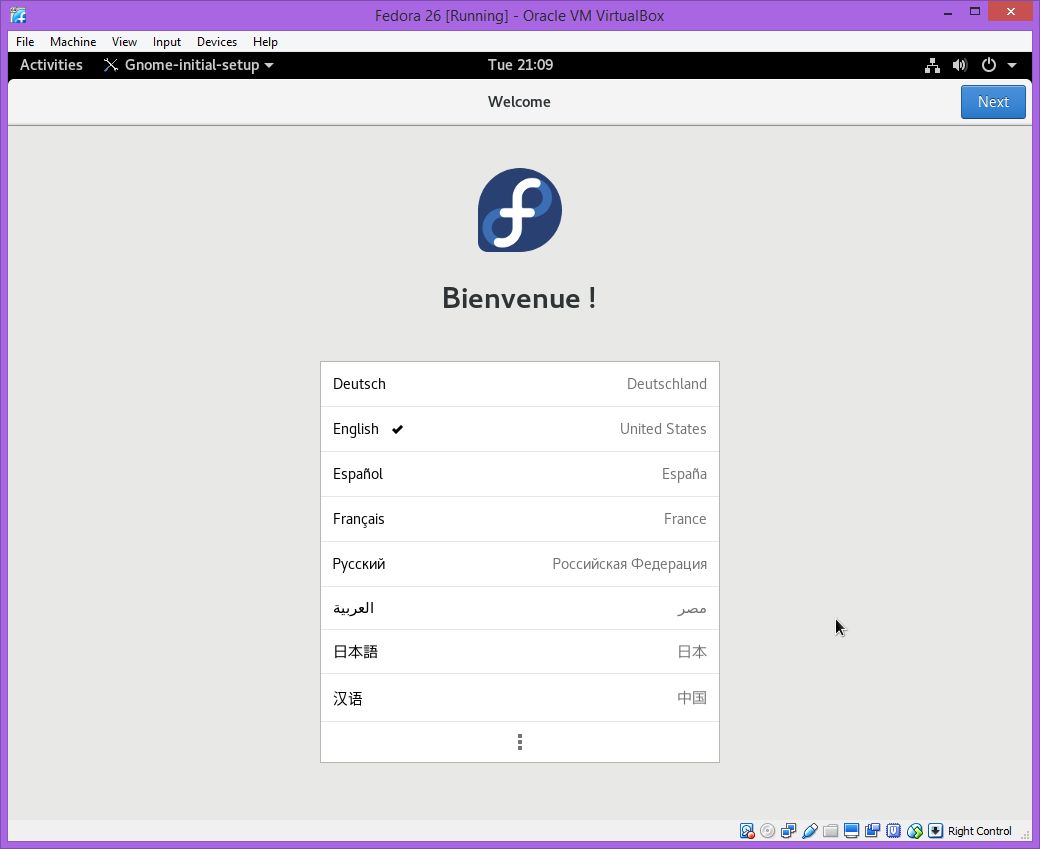
Task: Open the Gnome-initial-setup app menu arrow
Action: point(269,65)
